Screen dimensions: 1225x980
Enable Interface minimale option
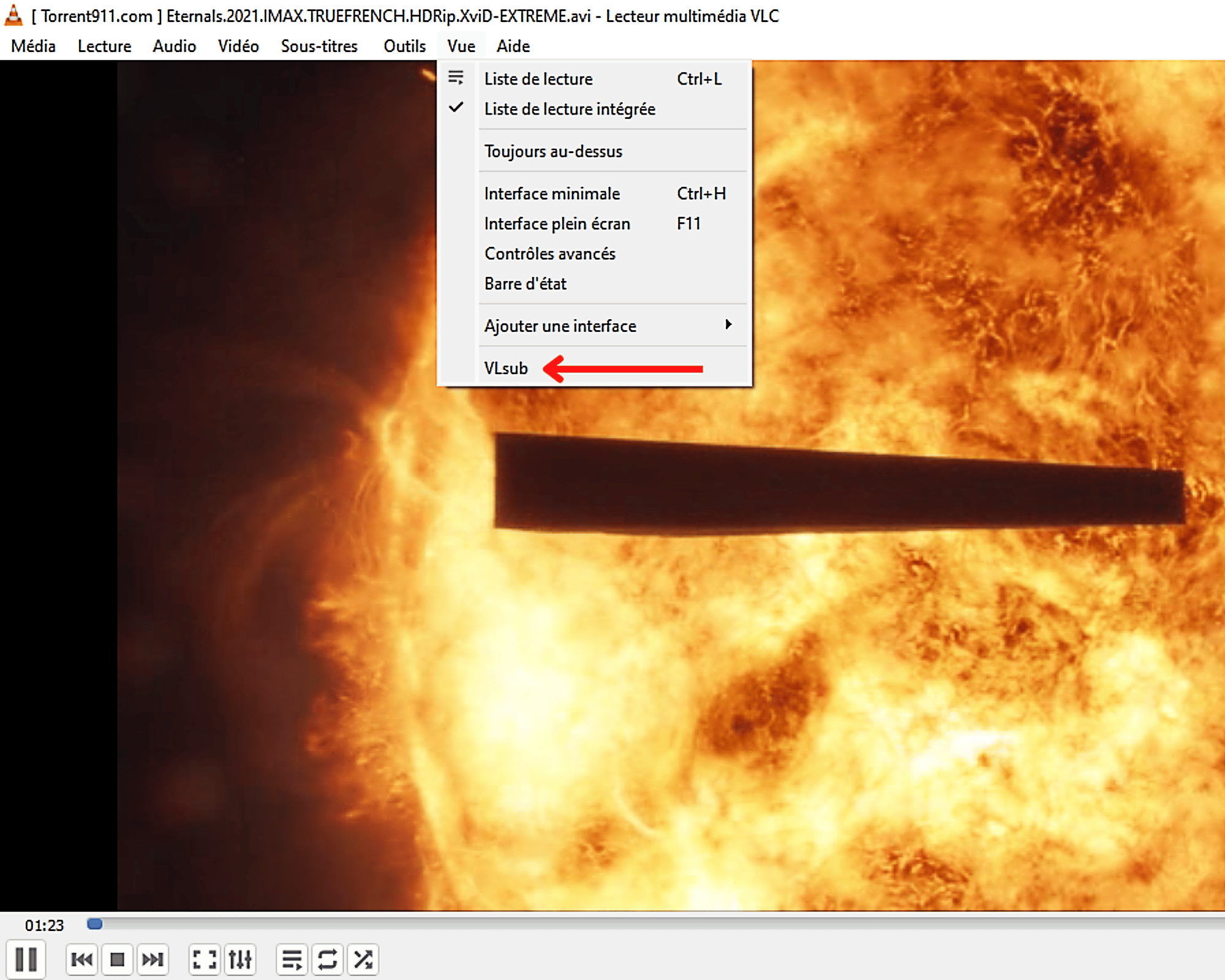pos(595,194)
